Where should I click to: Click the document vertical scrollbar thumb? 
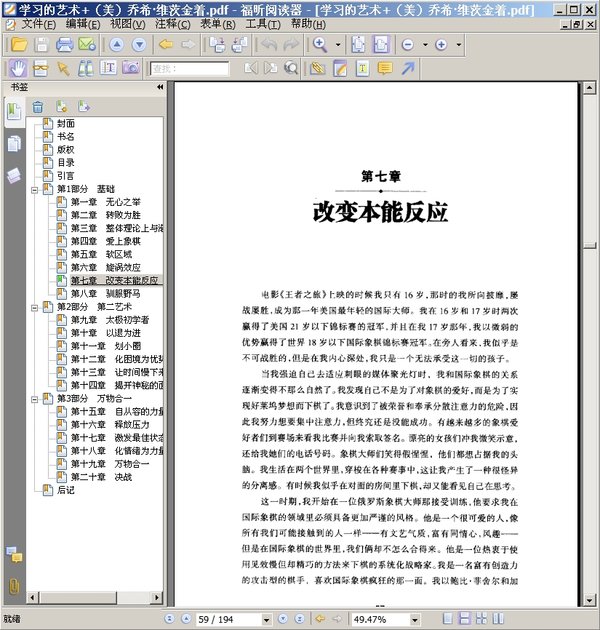[589, 245]
